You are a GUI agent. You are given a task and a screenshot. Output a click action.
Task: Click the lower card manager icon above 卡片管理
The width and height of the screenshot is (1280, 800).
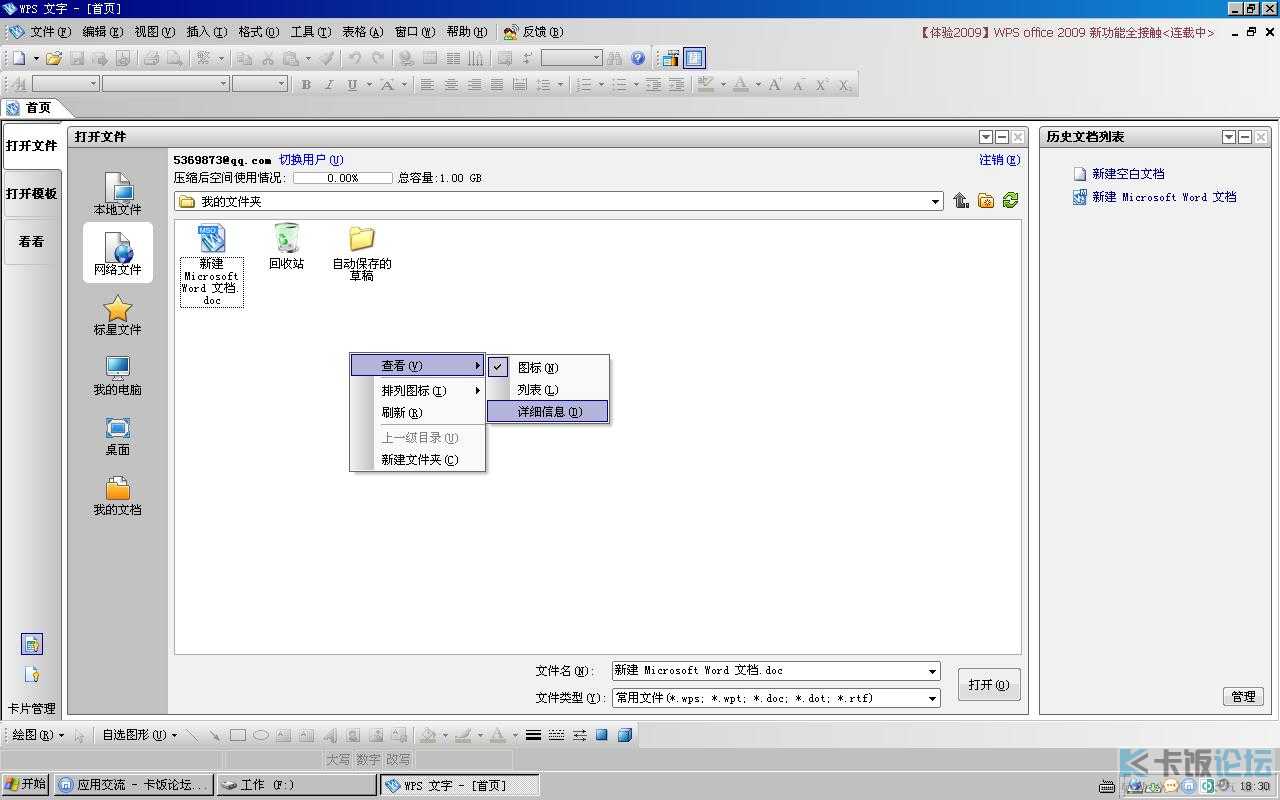coord(32,675)
